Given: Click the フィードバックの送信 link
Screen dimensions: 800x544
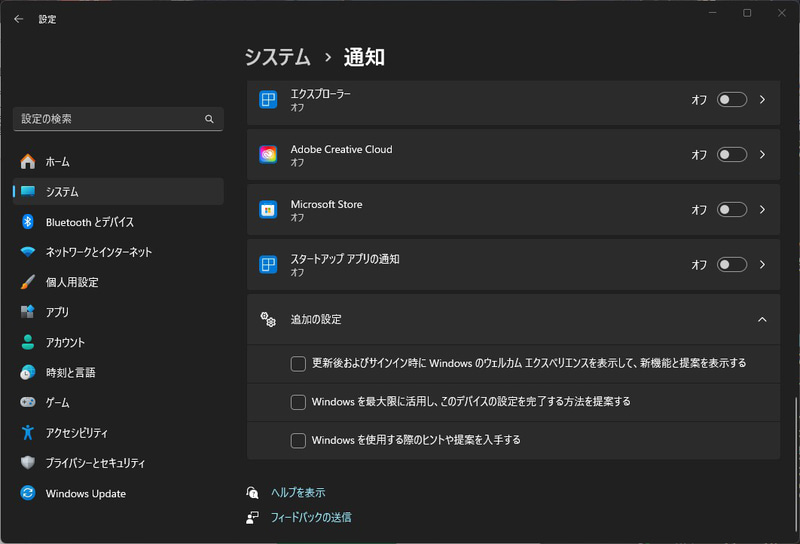Looking at the screenshot, I should click(311, 517).
